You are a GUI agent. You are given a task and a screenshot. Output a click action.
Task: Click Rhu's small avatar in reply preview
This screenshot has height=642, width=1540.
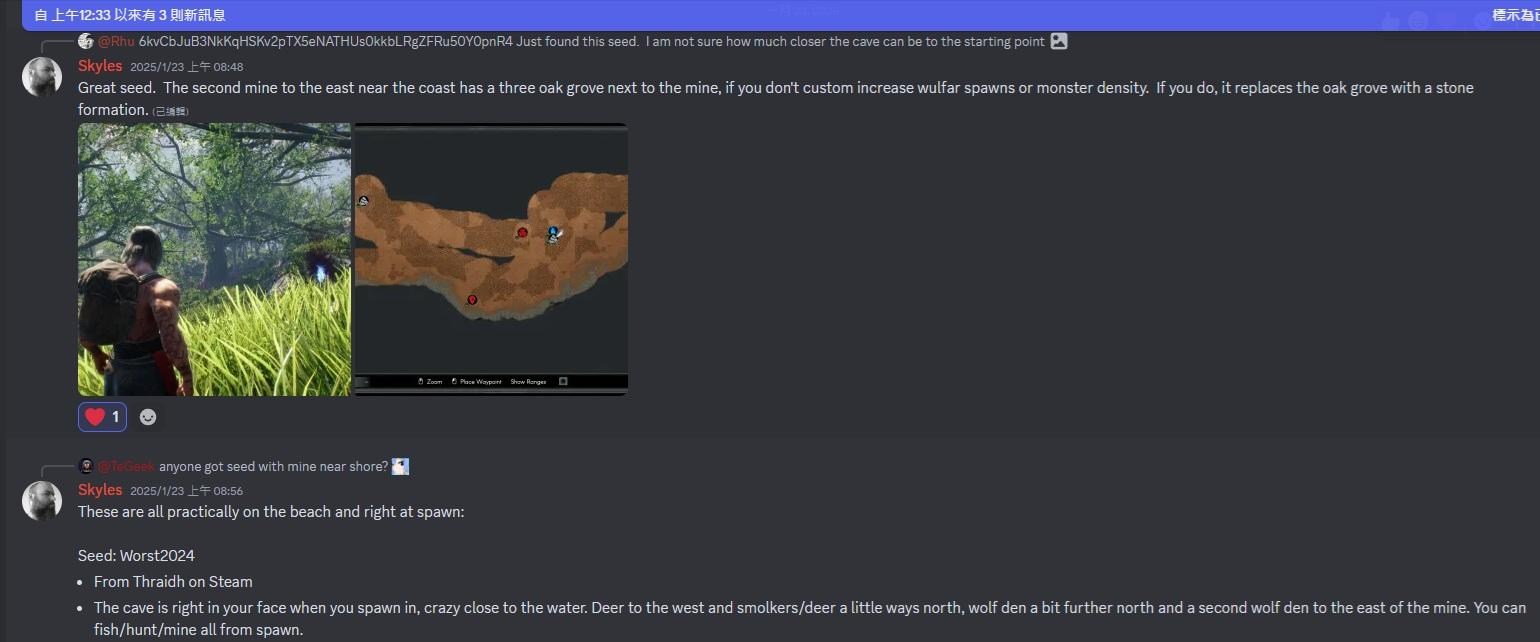point(86,41)
